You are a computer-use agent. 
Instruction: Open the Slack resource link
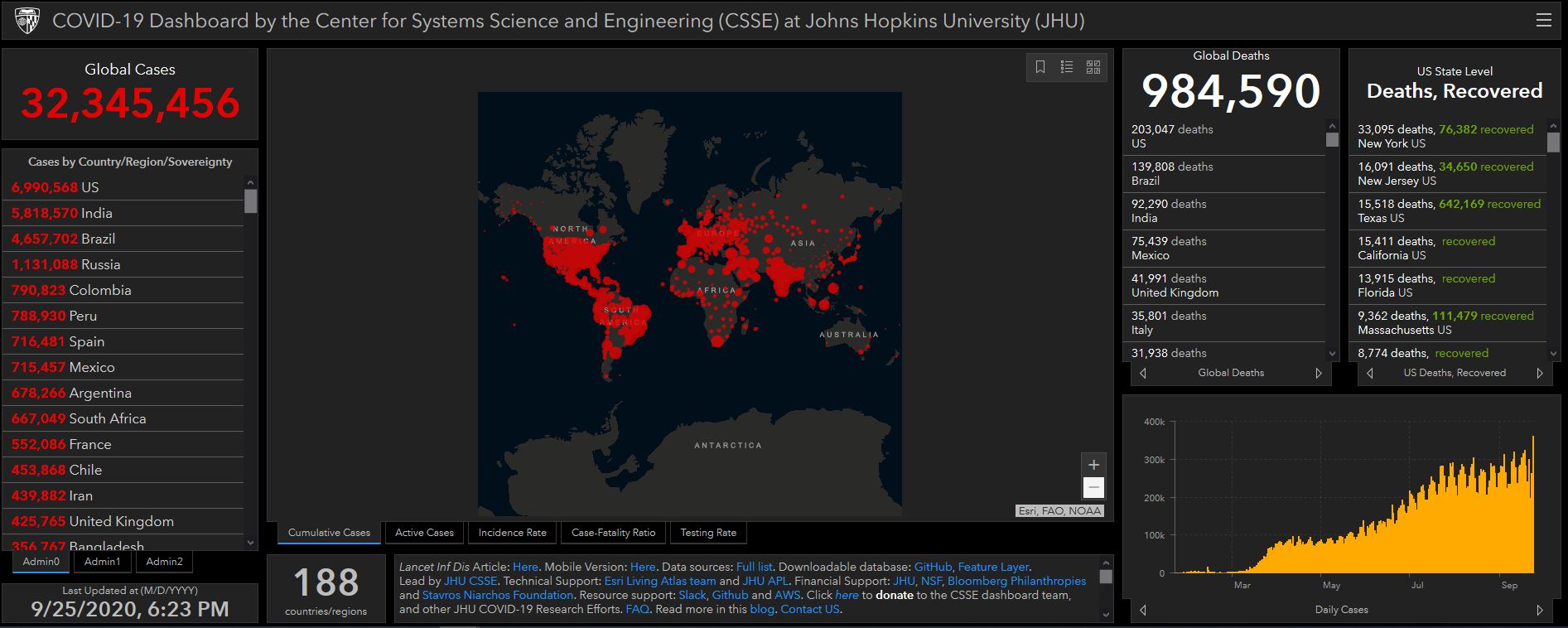click(x=692, y=595)
